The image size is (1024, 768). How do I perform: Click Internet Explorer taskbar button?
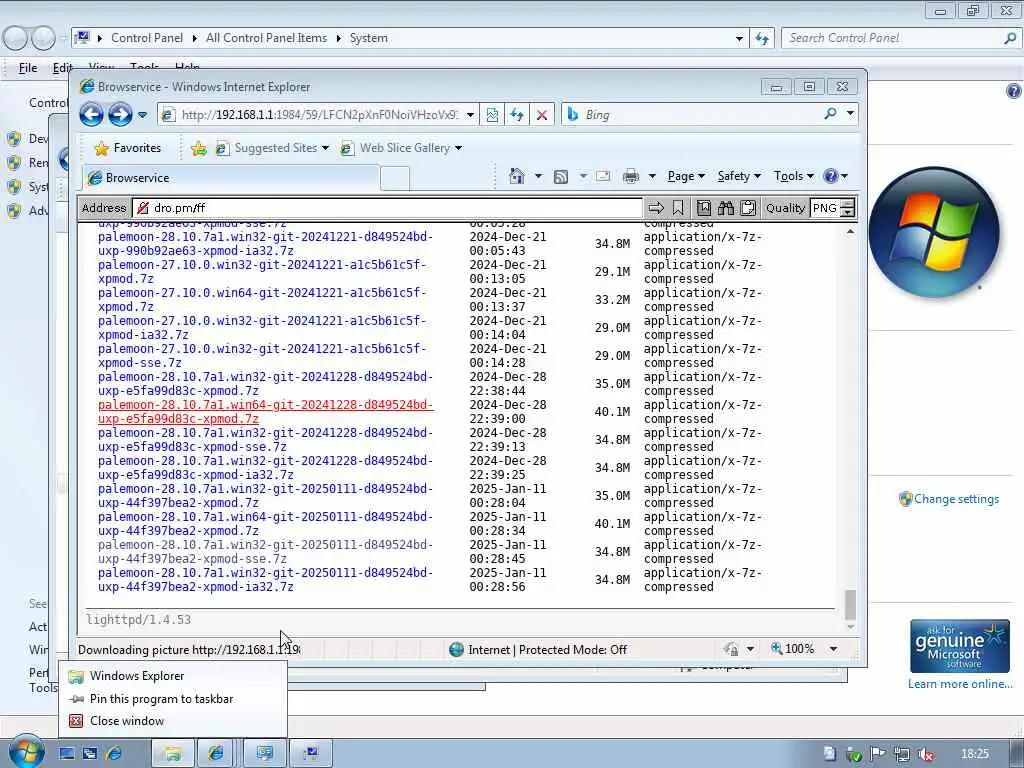(x=216, y=754)
